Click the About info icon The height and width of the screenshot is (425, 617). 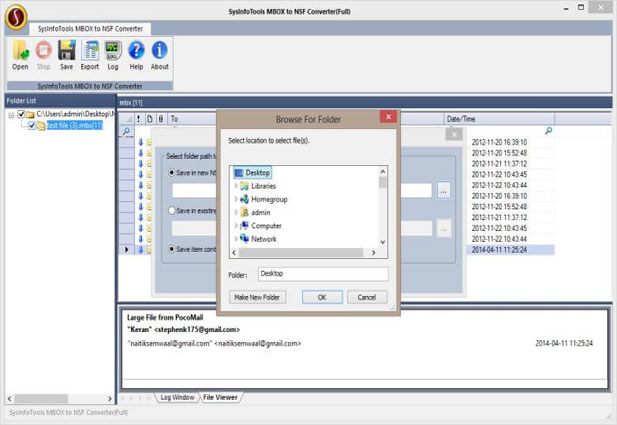pyautogui.click(x=159, y=55)
